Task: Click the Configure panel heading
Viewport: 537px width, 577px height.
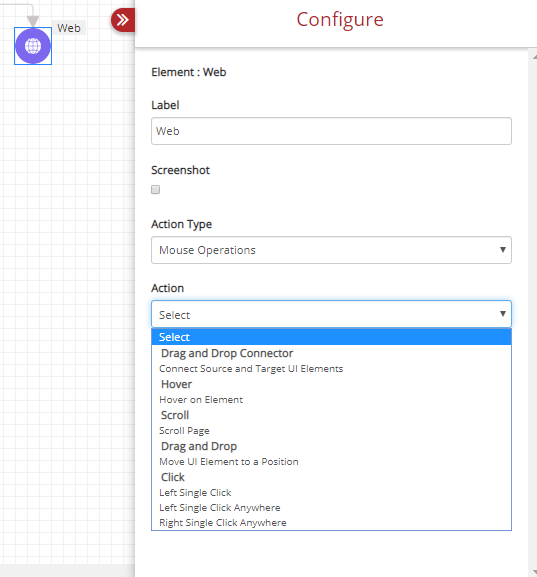Action: [340, 20]
